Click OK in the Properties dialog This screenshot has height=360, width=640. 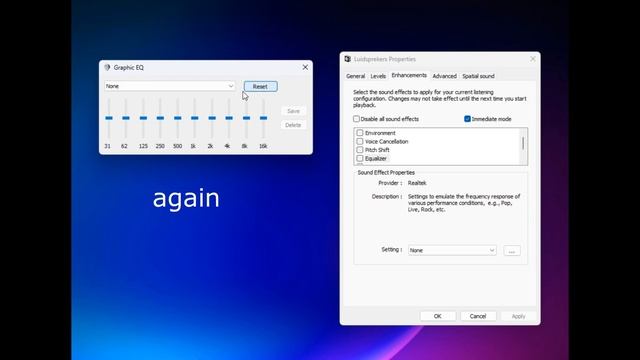pyautogui.click(x=438, y=316)
